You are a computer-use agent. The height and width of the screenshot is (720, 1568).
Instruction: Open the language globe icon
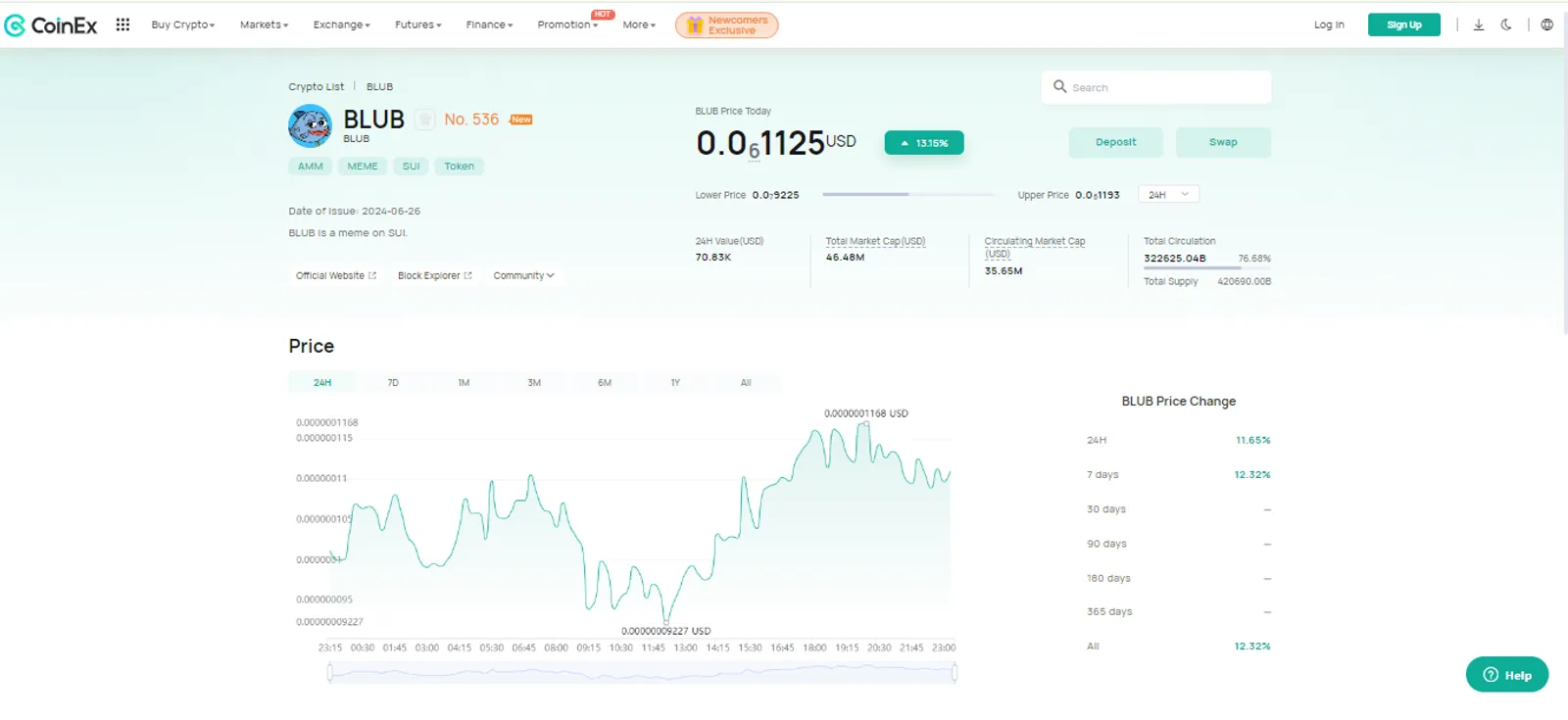1546,24
